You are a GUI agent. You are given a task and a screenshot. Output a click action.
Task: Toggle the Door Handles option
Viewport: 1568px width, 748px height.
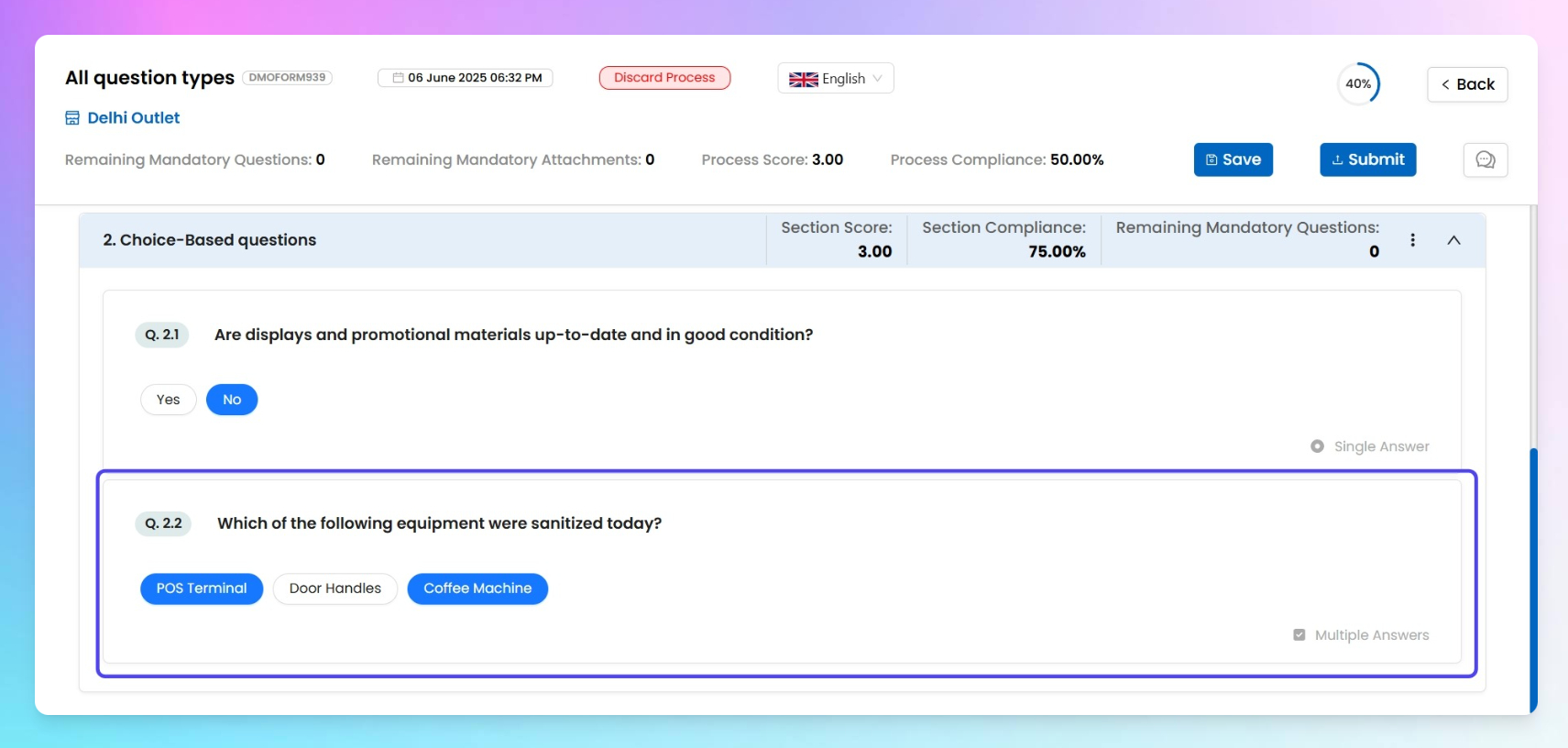334,588
